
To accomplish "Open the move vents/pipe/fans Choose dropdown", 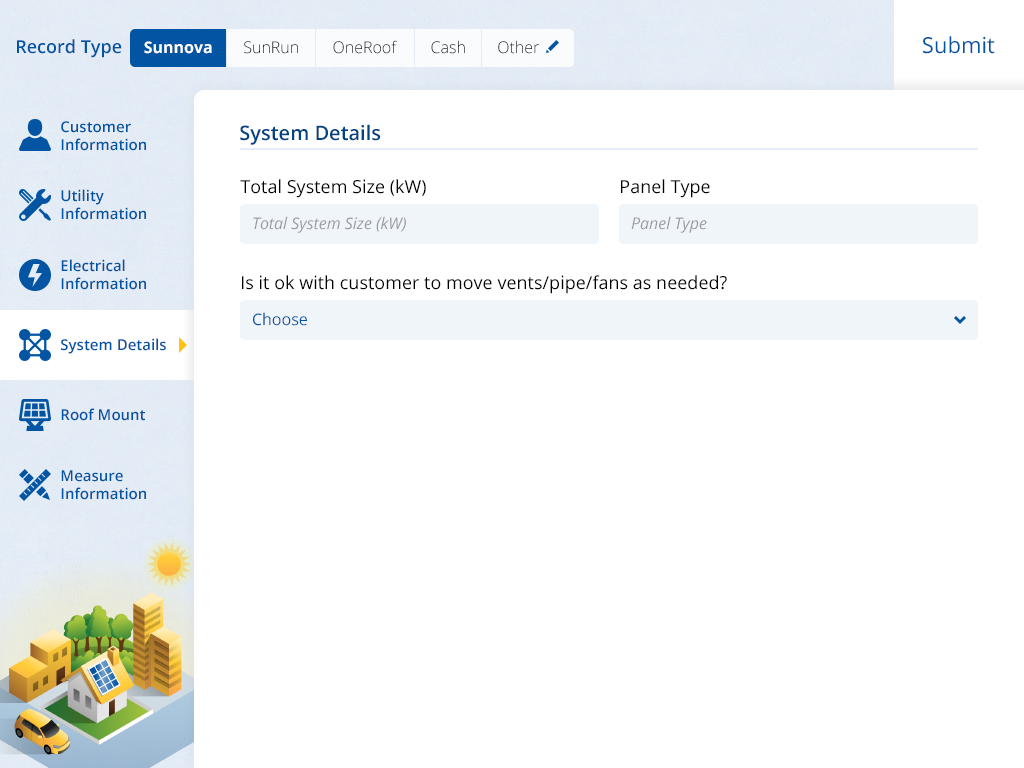I will [x=609, y=320].
